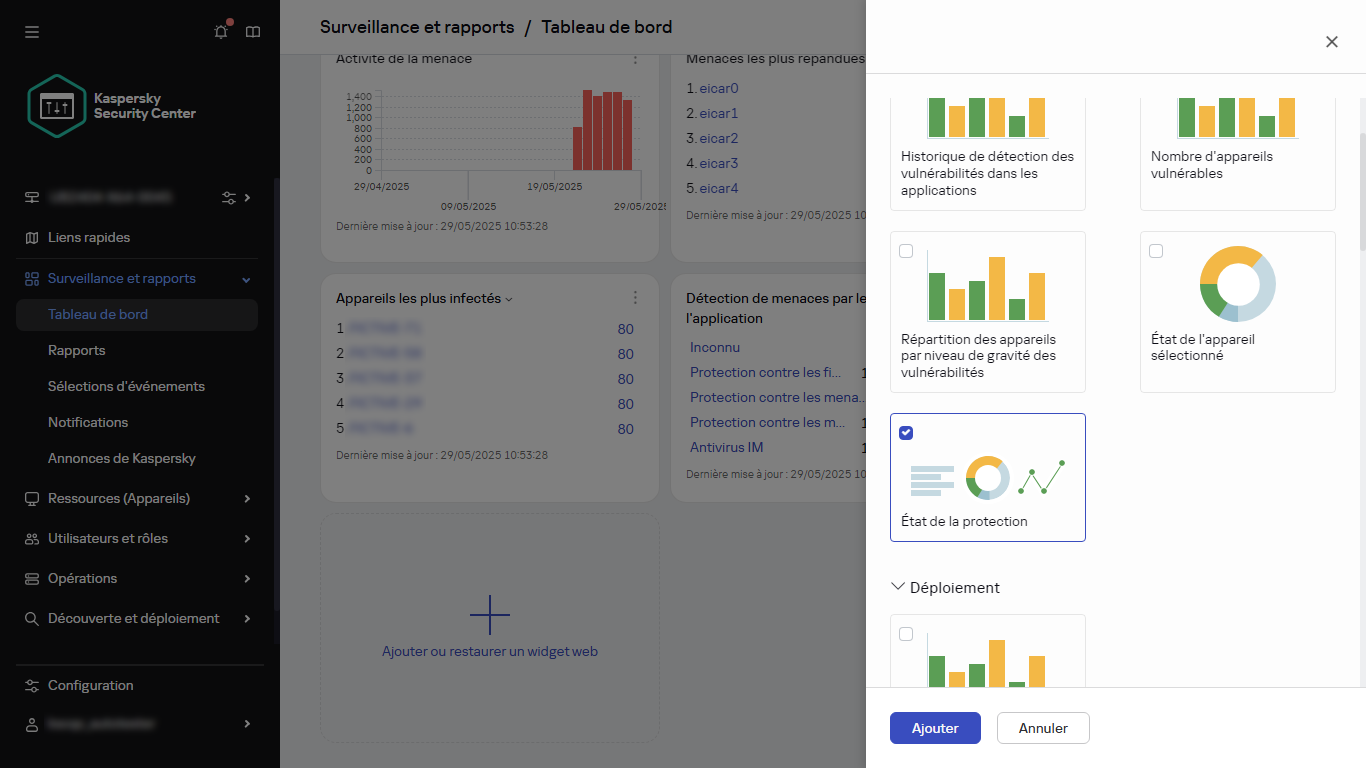
Task: Click the Ajouter button
Action: tap(934, 728)
